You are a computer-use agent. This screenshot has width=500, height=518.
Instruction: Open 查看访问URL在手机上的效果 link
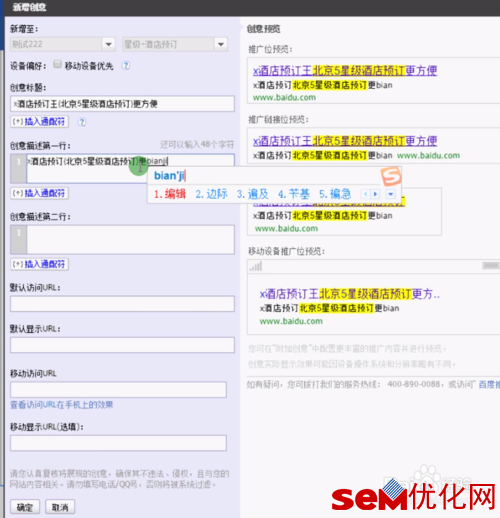[62, 405]
